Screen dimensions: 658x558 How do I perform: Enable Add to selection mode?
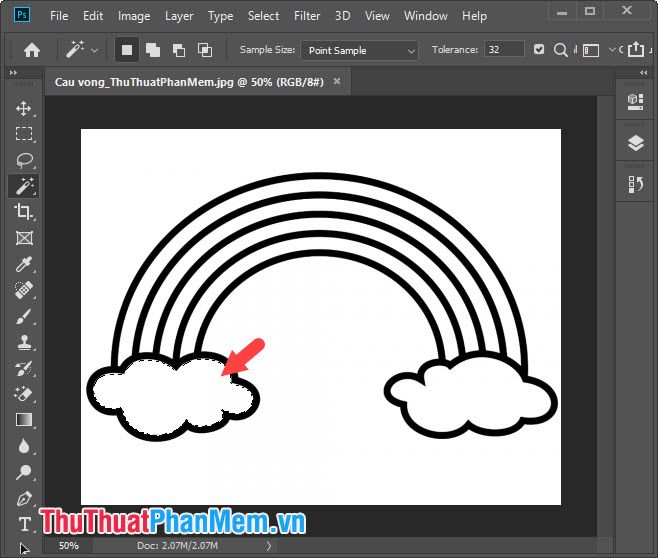153,50
